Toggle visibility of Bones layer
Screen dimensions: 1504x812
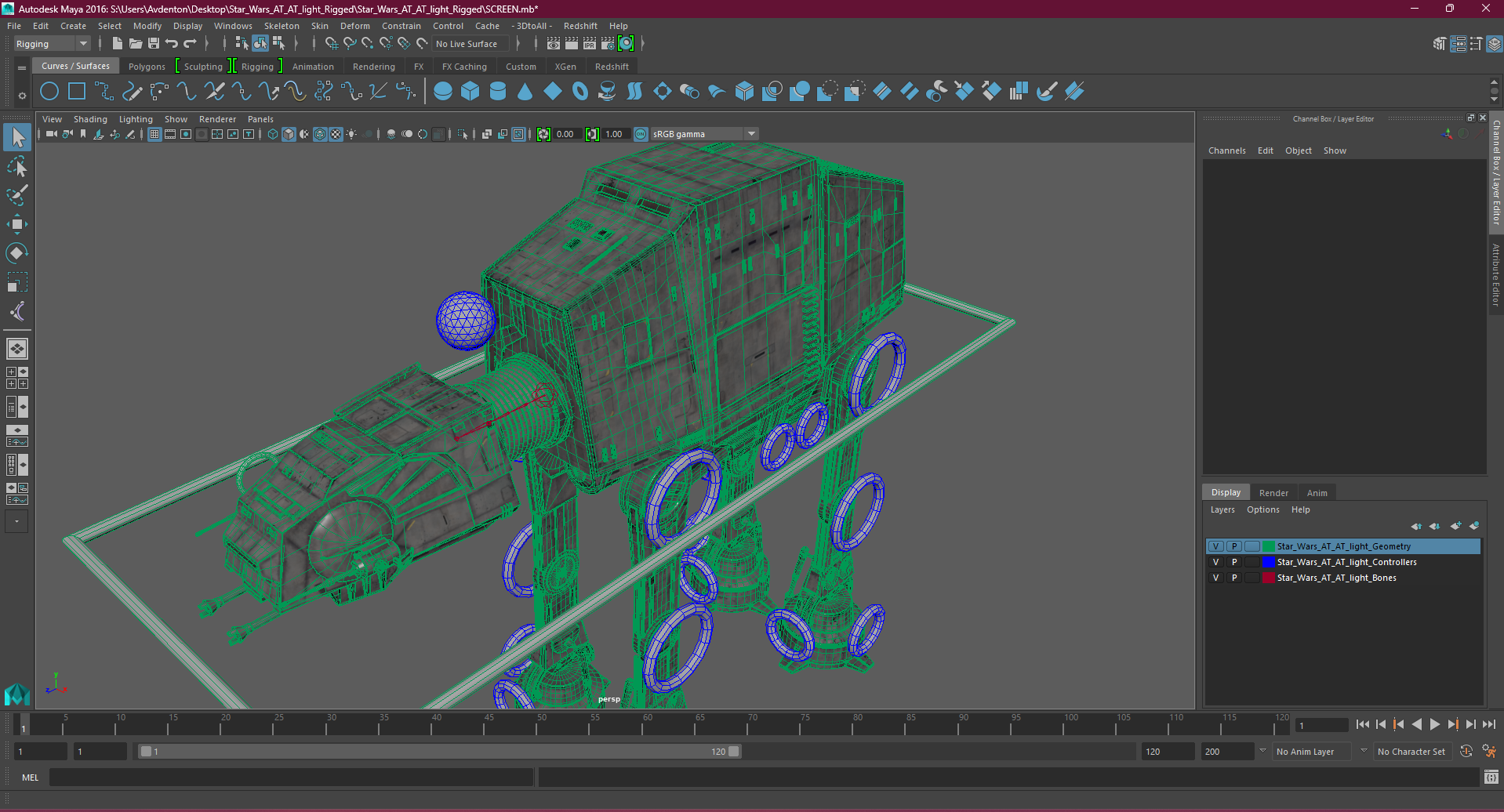tap(1216, 578)
